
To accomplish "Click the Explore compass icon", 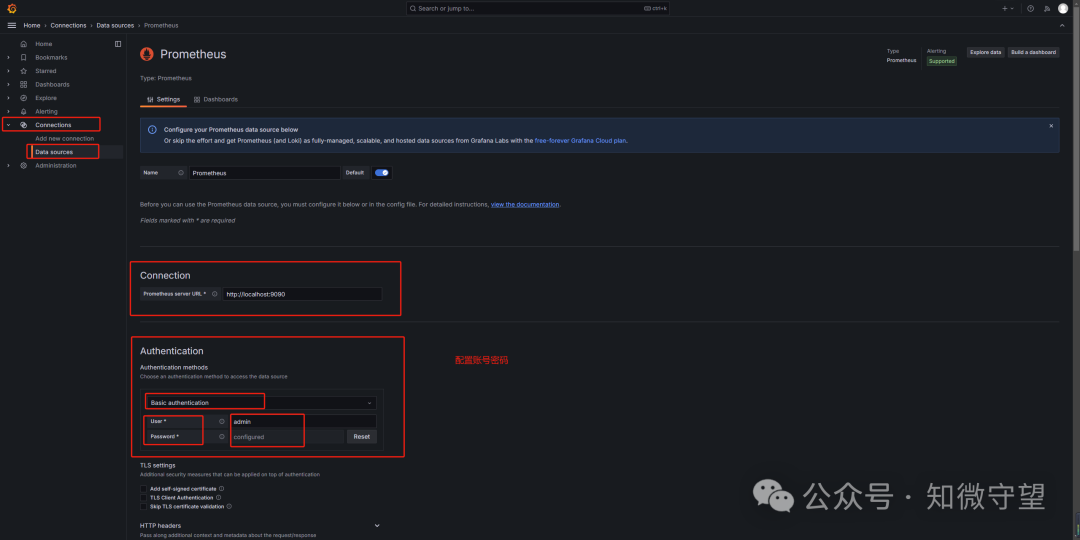I will pyautogui.click(x=23, y=98).
